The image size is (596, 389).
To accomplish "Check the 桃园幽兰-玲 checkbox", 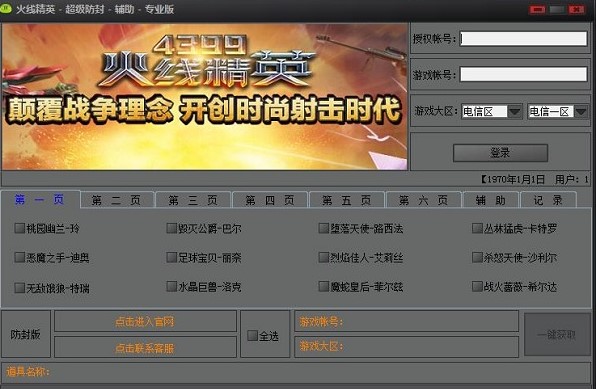I will [19, 228].
